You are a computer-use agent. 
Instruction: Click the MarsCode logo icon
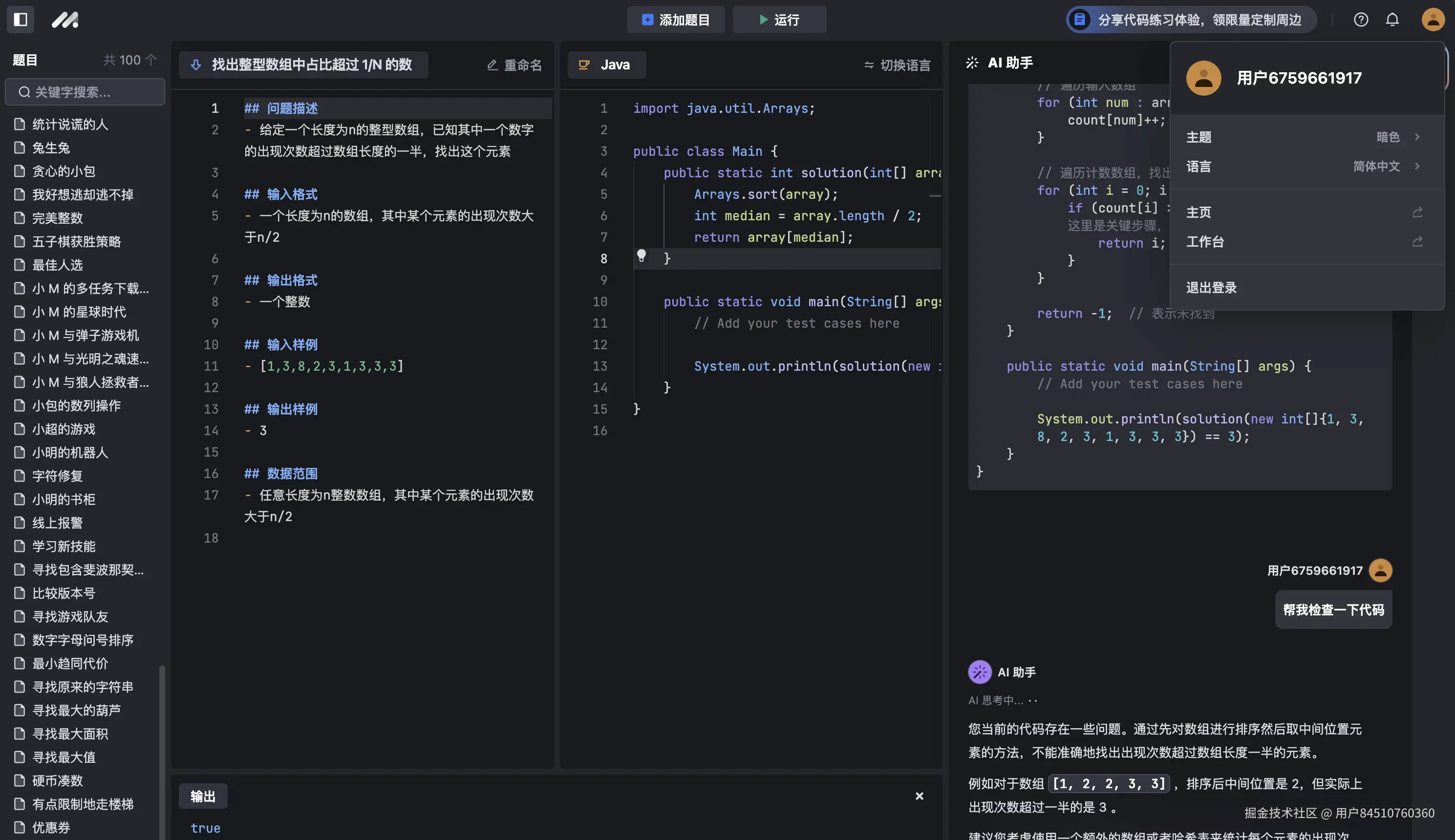(64, 20)
